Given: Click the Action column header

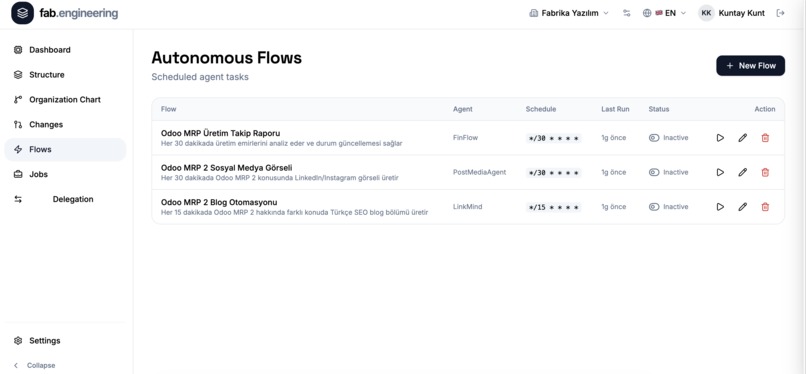Looking at the screenshot, I should pos(765,109).
